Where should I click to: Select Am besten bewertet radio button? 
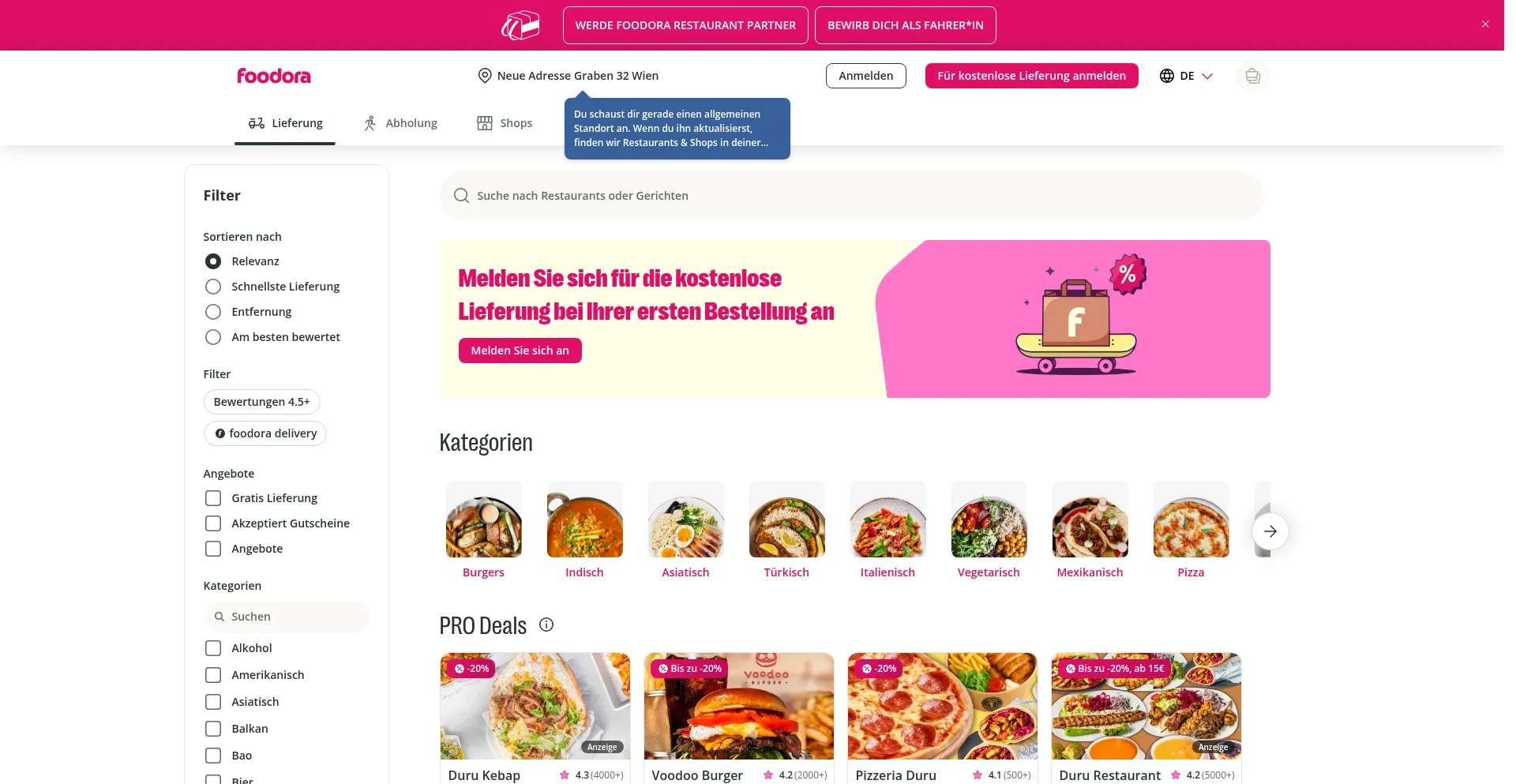tap(213, 337)
